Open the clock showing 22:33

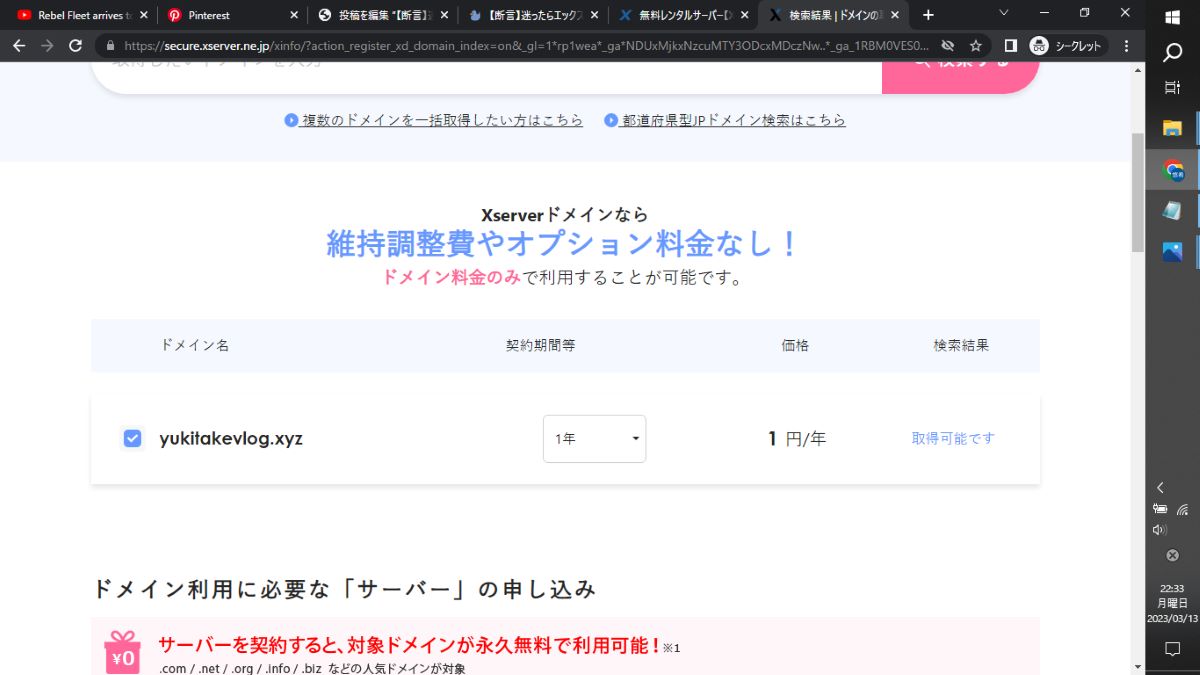(1173, 603)
